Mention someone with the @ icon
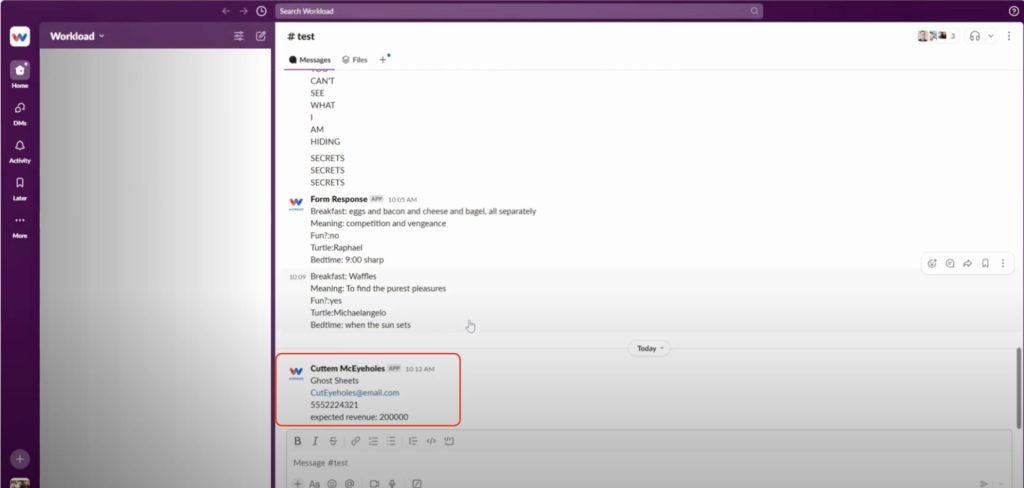The width and height of the screenshot is (1024, 488). click(x=349, y=483)
